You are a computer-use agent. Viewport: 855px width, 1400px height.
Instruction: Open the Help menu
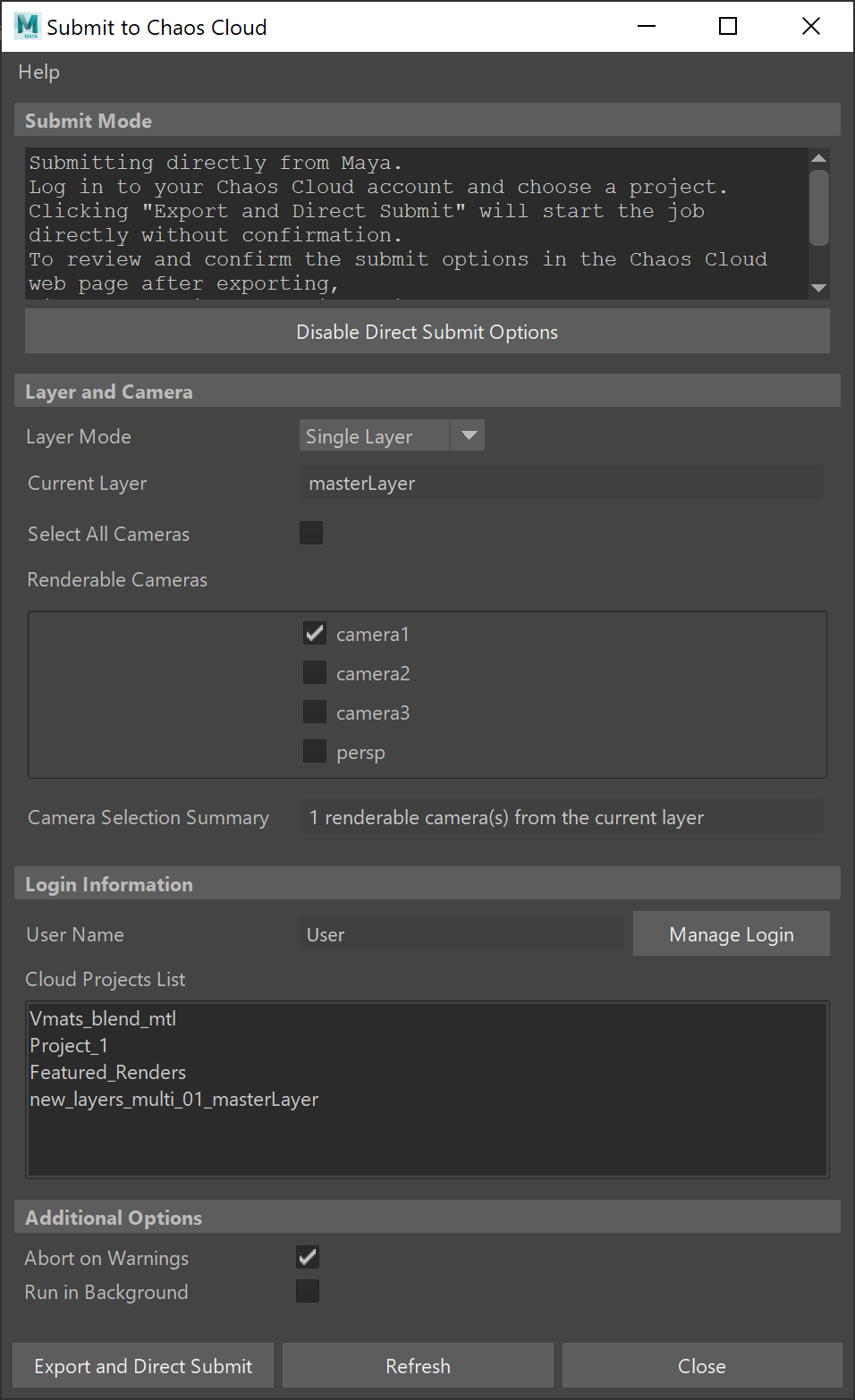tap(38, 72)
